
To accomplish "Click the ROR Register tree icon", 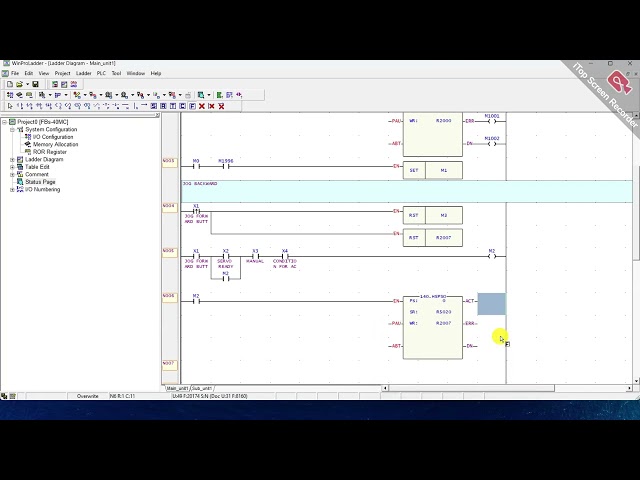I will point(28,152).
